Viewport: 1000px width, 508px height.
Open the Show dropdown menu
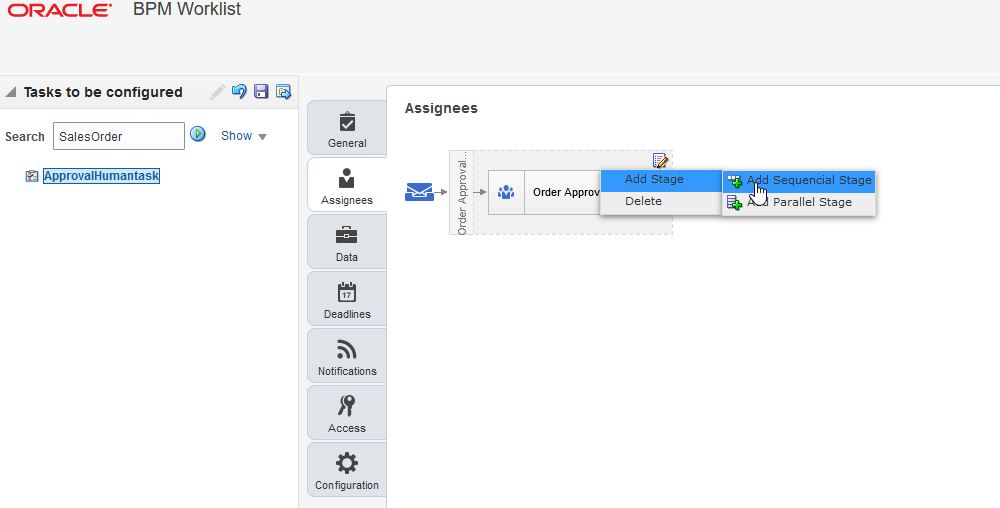tap(244, 136)
